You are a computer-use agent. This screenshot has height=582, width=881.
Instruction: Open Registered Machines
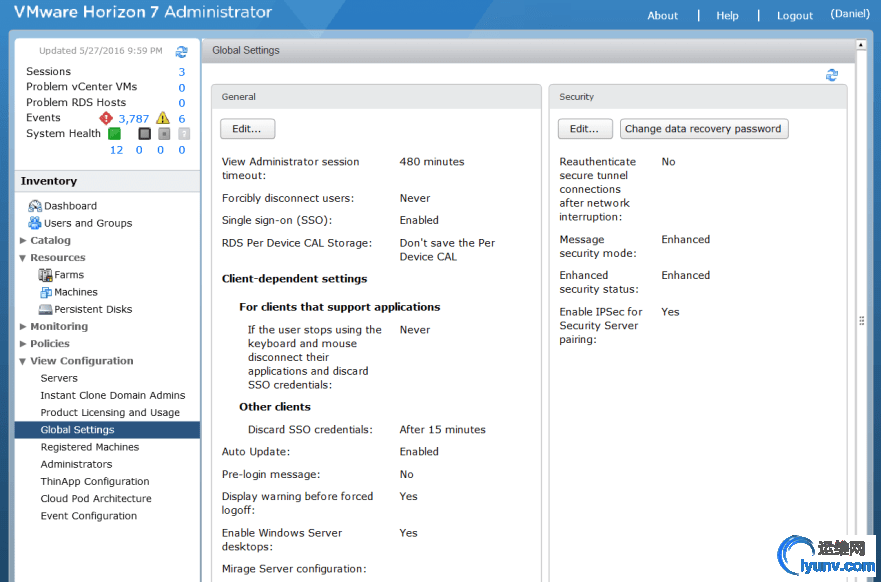pos(90,447)
